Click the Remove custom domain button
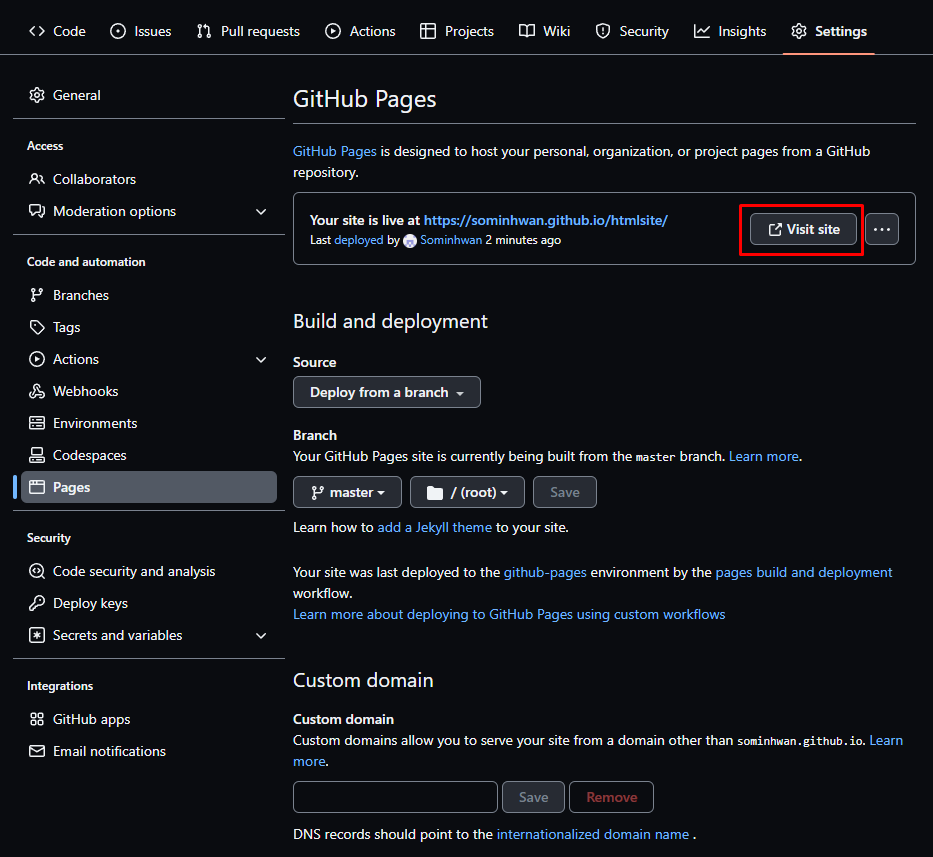Screen dimensions: 933x857 [611, 797]
